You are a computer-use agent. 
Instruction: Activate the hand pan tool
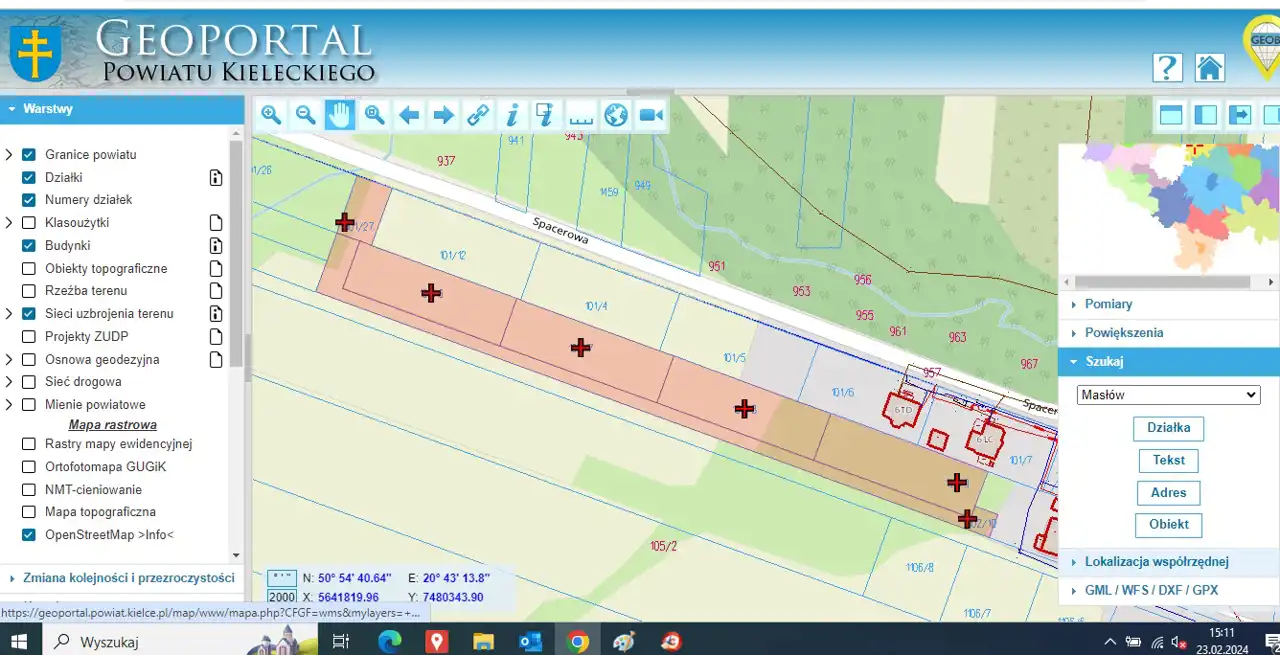point(340,115)
